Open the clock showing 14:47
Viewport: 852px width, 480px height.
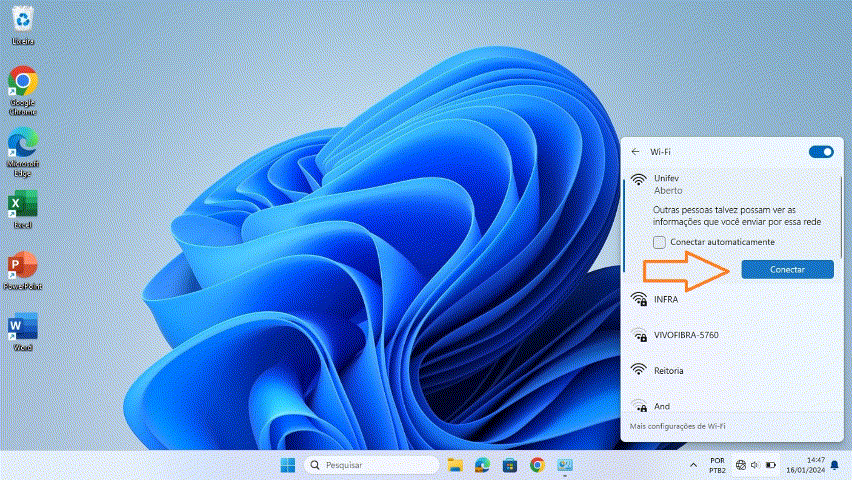point(805,465)
